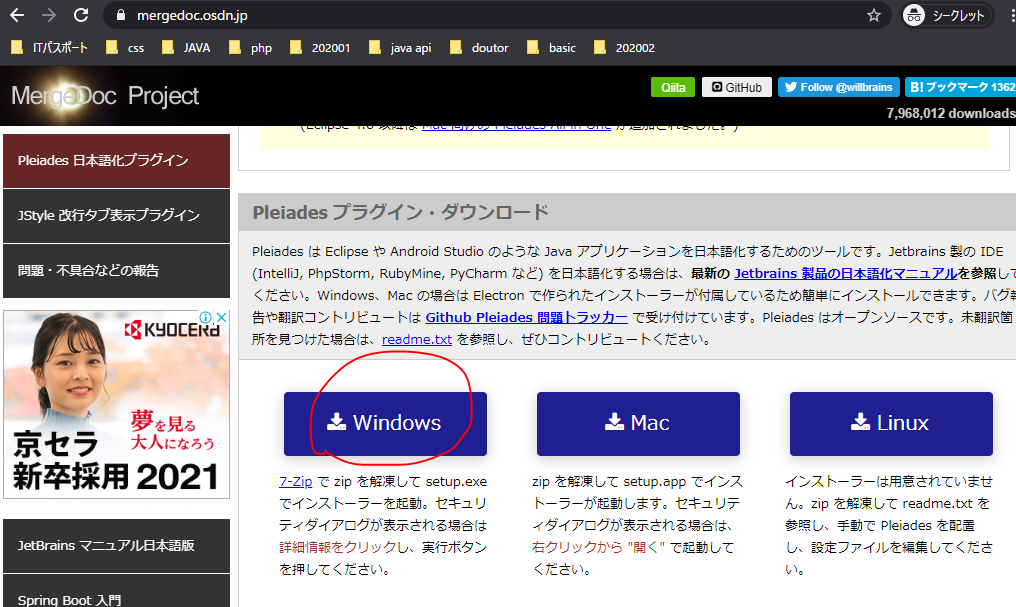
Task: Open the JAVA bookmark folder
Action: 186,47
